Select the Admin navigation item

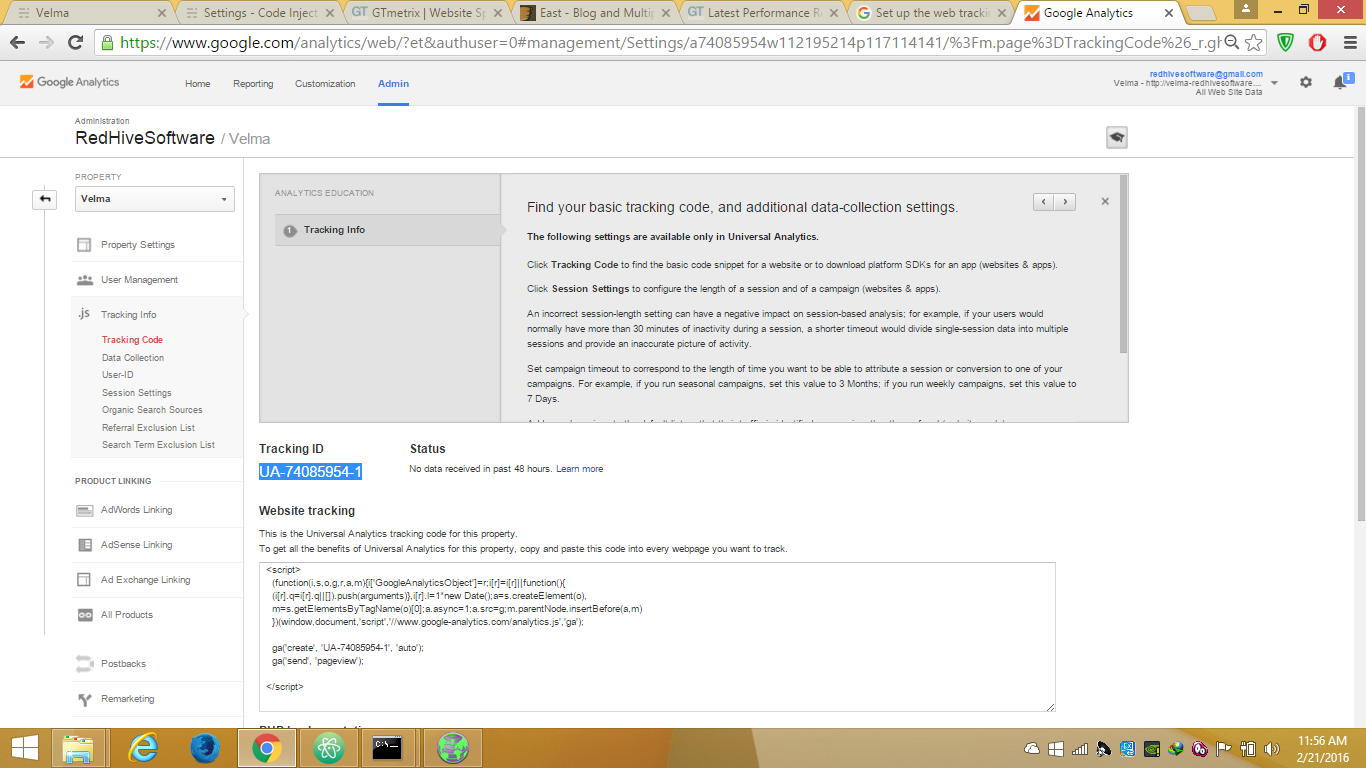click(393, 84)
